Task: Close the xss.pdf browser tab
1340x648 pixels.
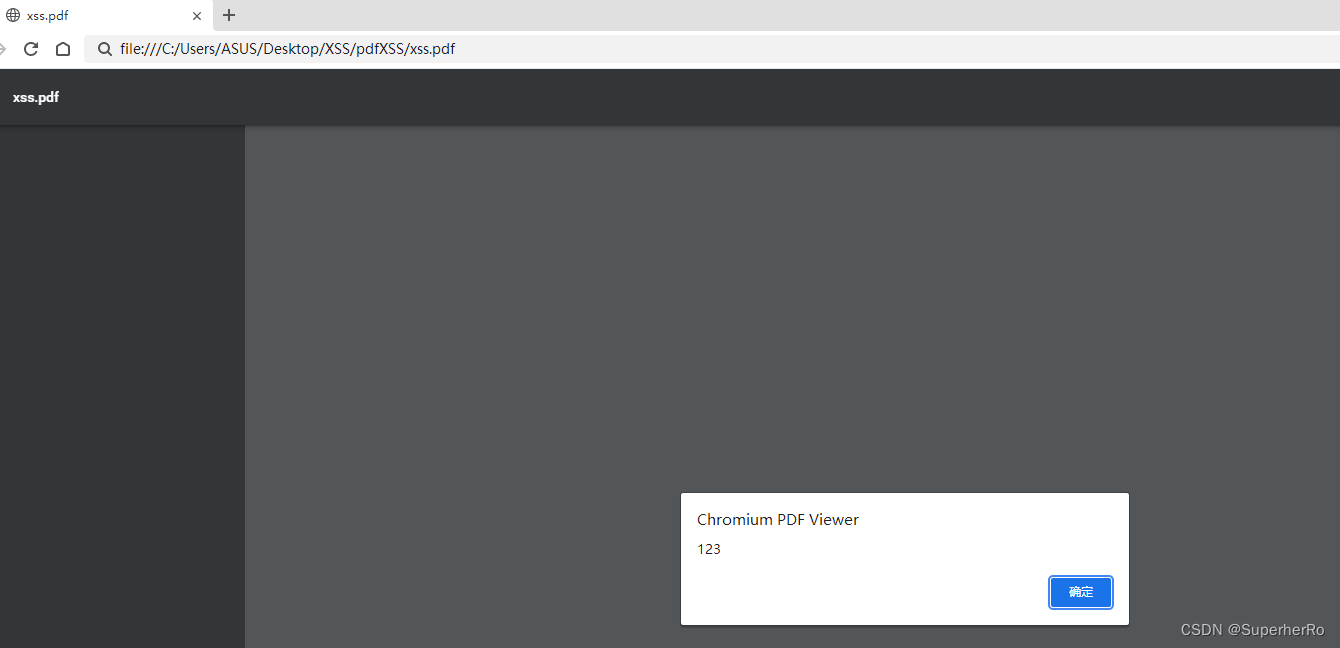Action: pyautogui.click(x=197, y=16)
